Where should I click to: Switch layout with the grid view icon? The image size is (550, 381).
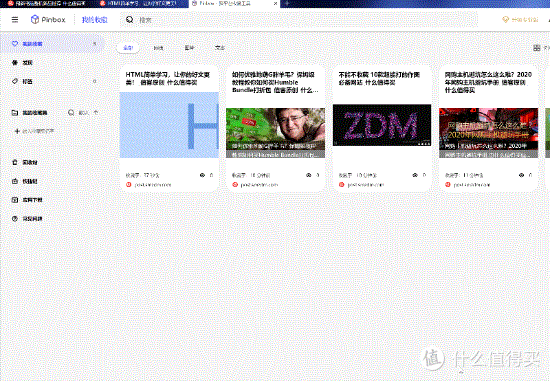click(x=537, y=48)
